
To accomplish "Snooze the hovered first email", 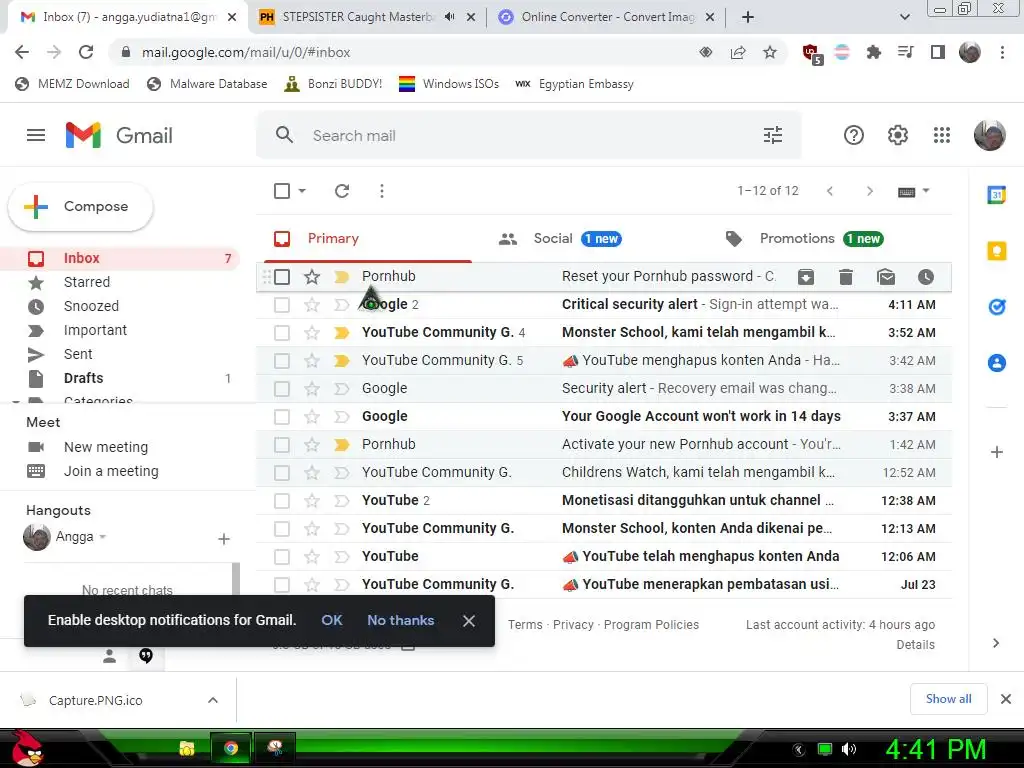I will click(926, 277).
